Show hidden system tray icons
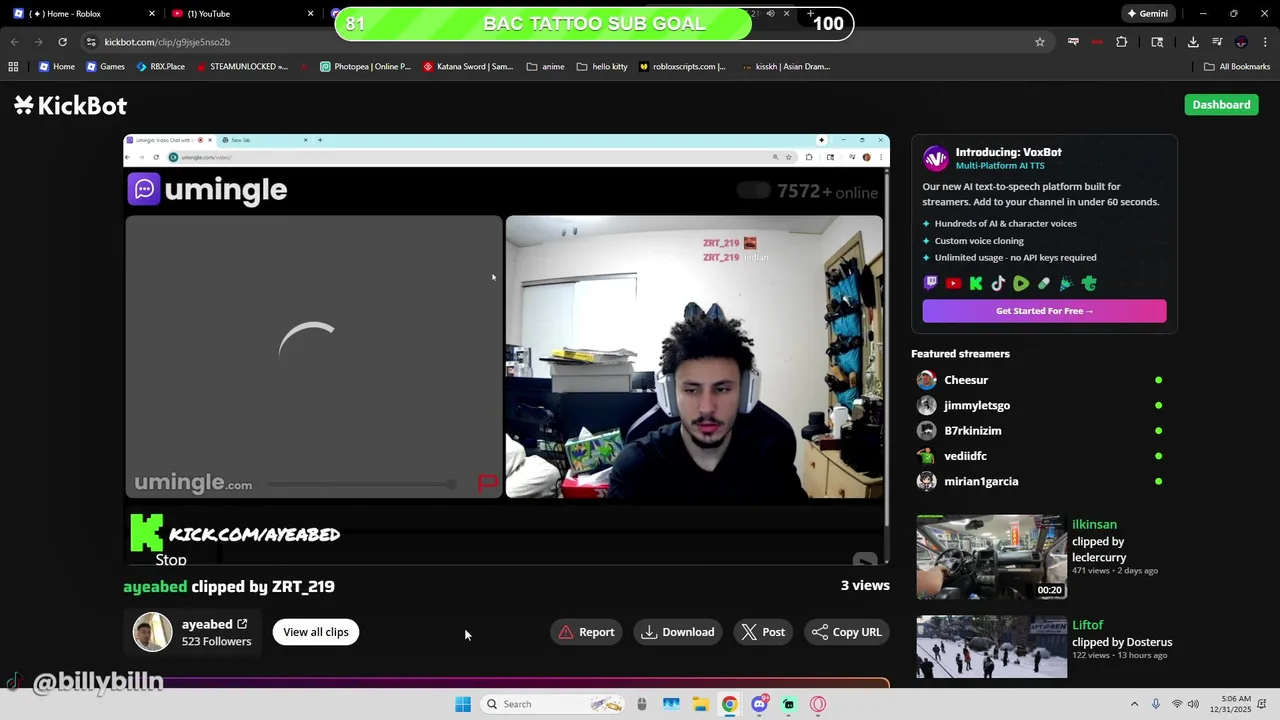Image resolution: width=1280 pixels, height=720 pixels. point(1134,704)
